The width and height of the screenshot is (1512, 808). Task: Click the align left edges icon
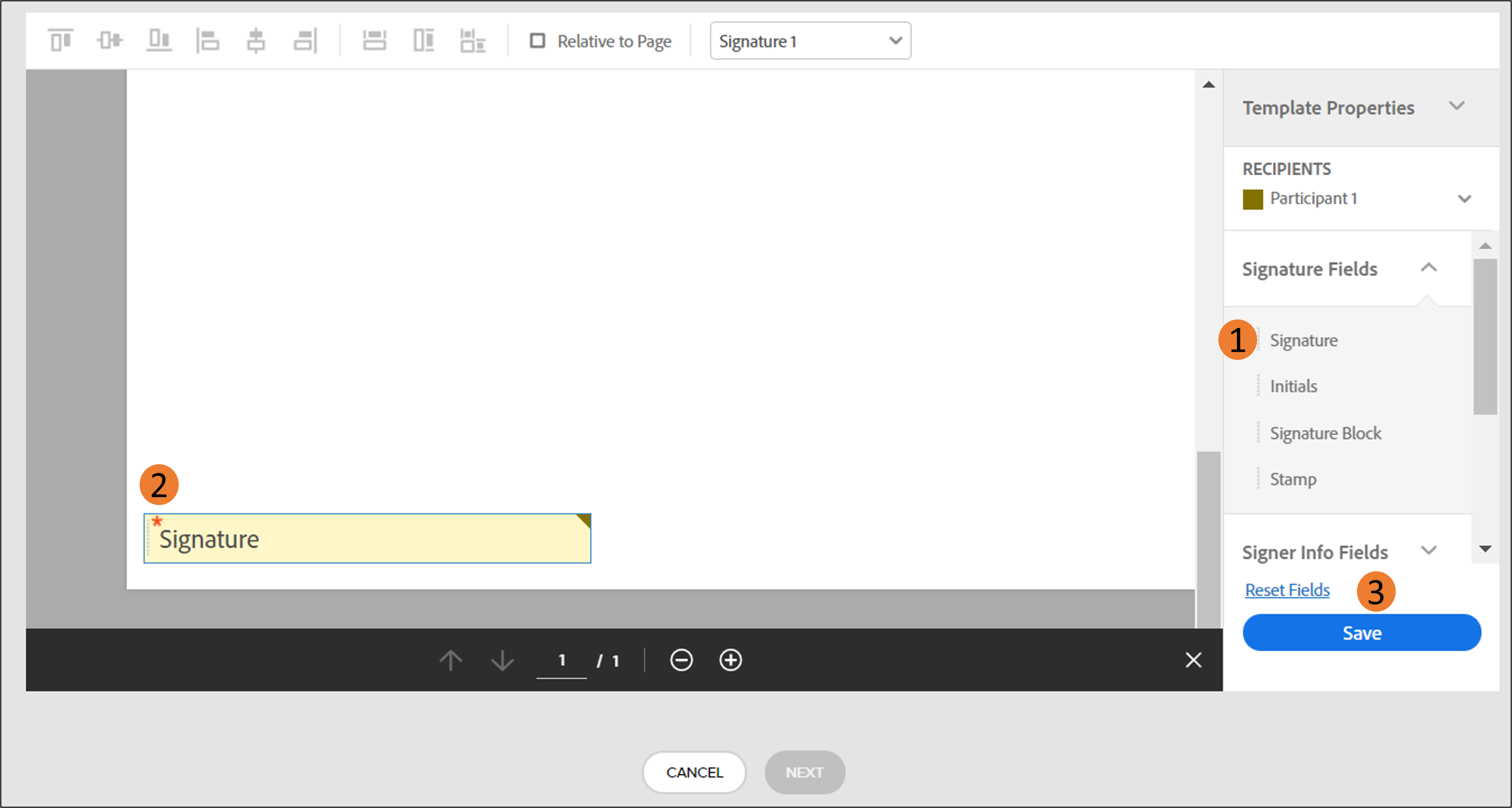tap(208, 40)
